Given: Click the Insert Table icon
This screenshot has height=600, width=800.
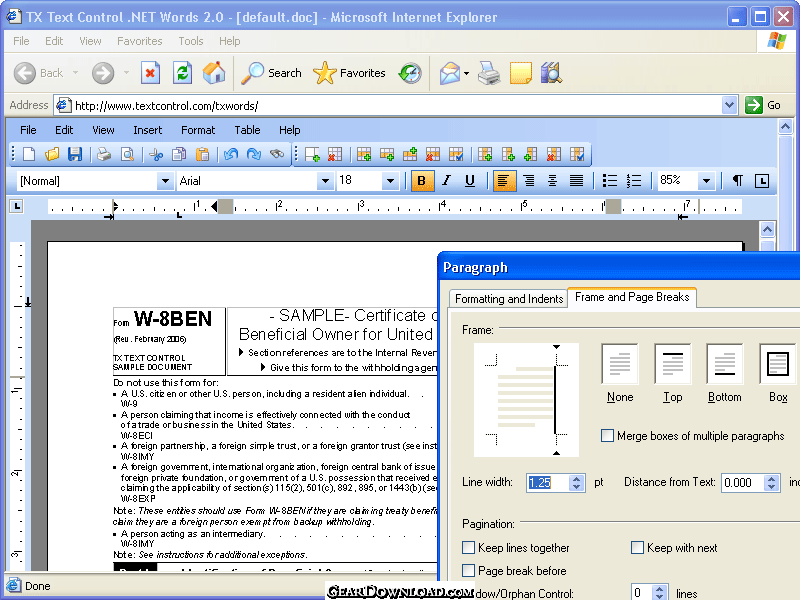Looking at the screenshot, I should [x=312, y=154].
